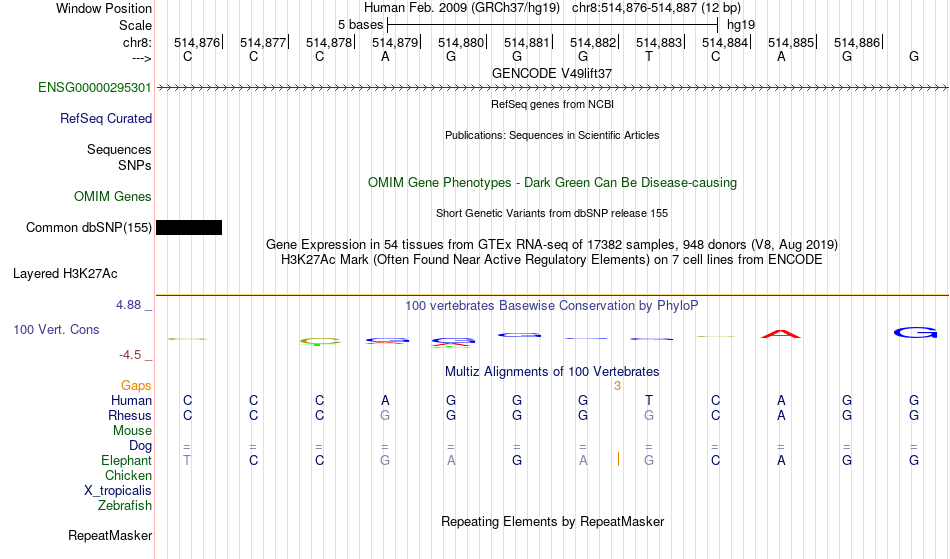Click the Layered H3K27Ac track label
This screenshot has height=559, width=950.
coord(65,274)
